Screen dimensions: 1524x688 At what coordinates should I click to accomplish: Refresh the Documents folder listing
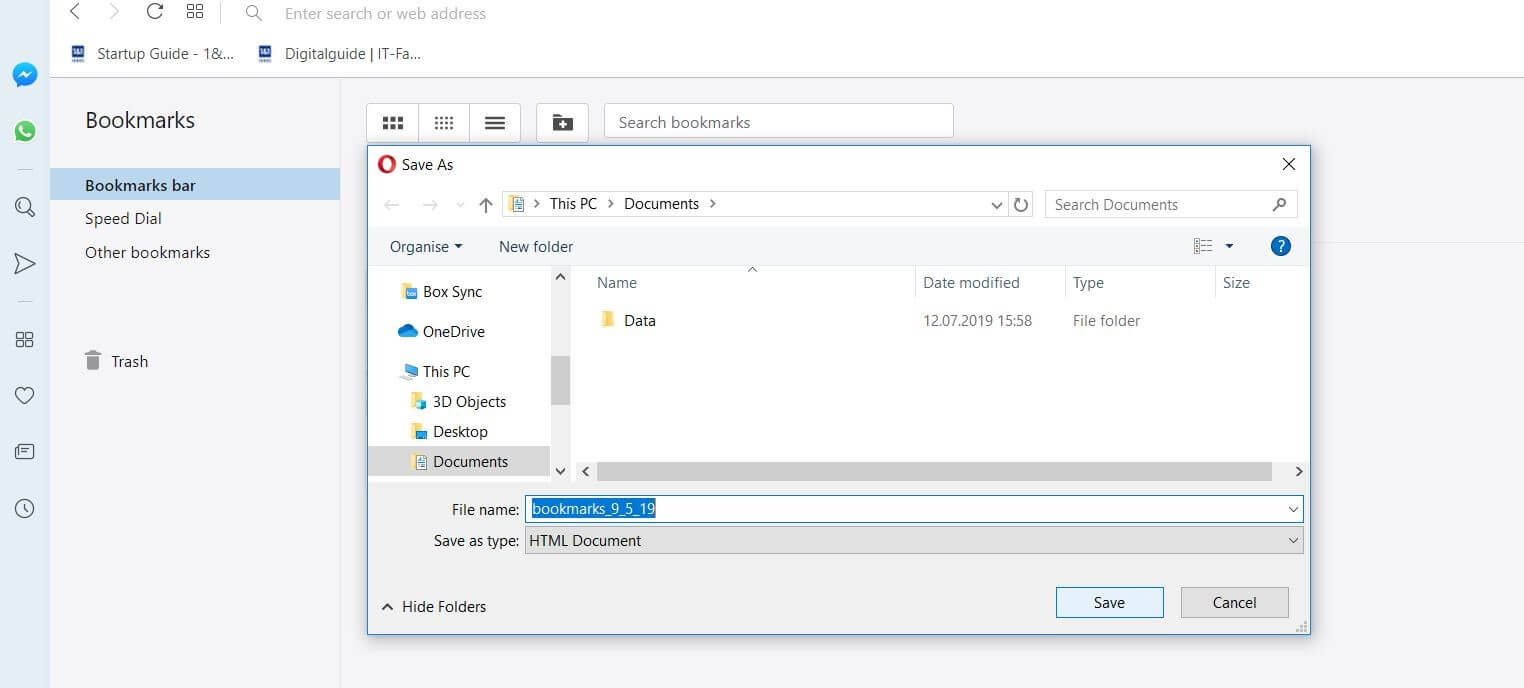coord(1021,204)
